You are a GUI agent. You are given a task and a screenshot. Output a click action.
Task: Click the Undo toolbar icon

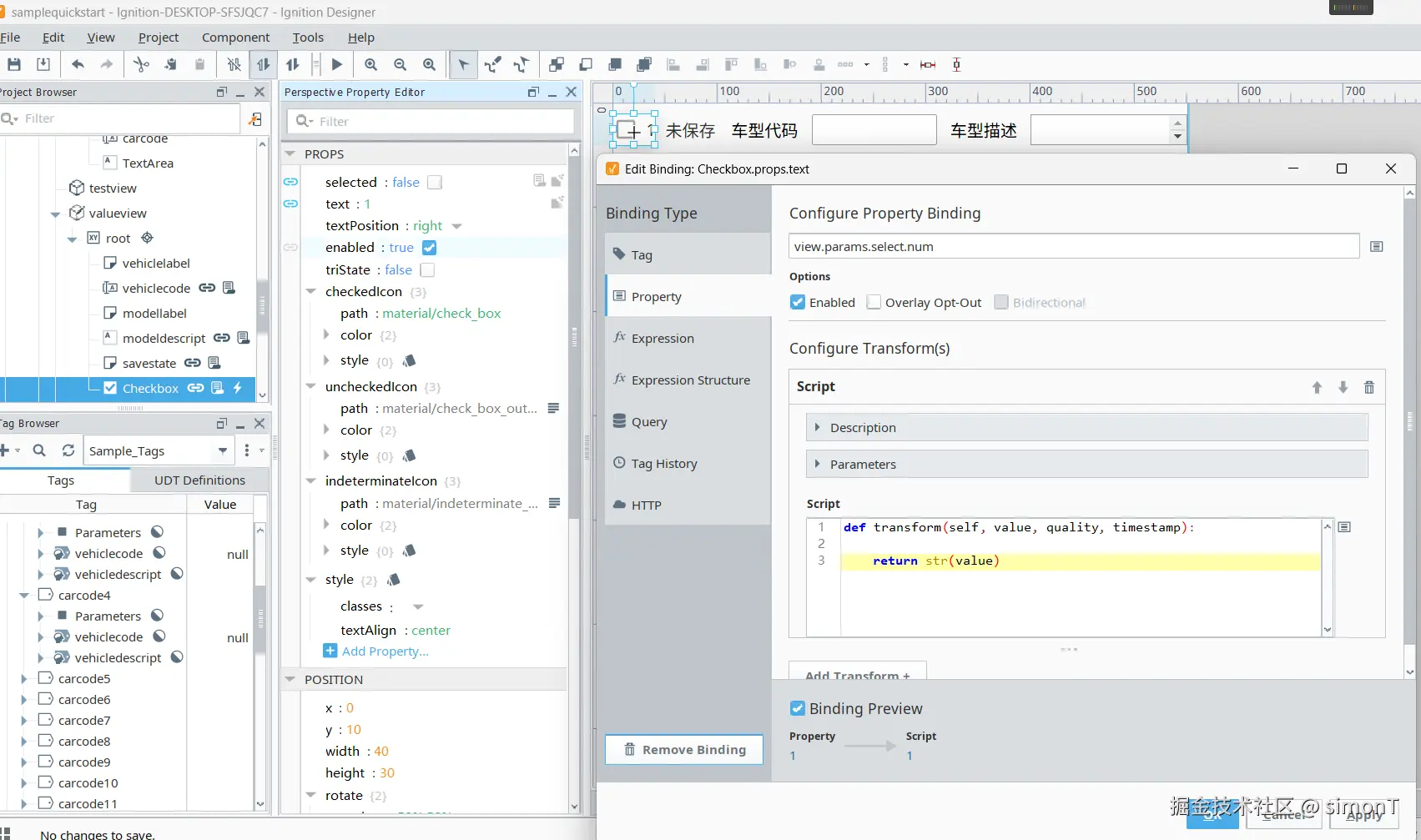[78, 64]
